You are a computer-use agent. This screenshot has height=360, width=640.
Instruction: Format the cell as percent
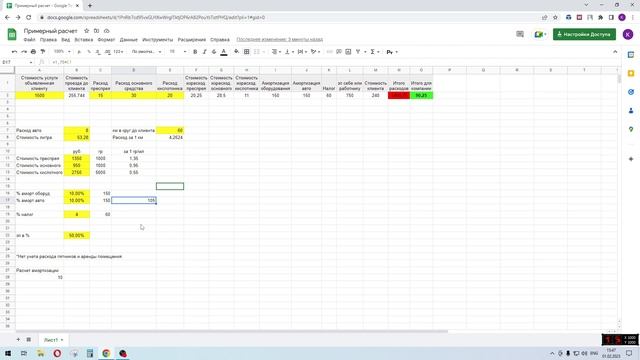(89, 52)
